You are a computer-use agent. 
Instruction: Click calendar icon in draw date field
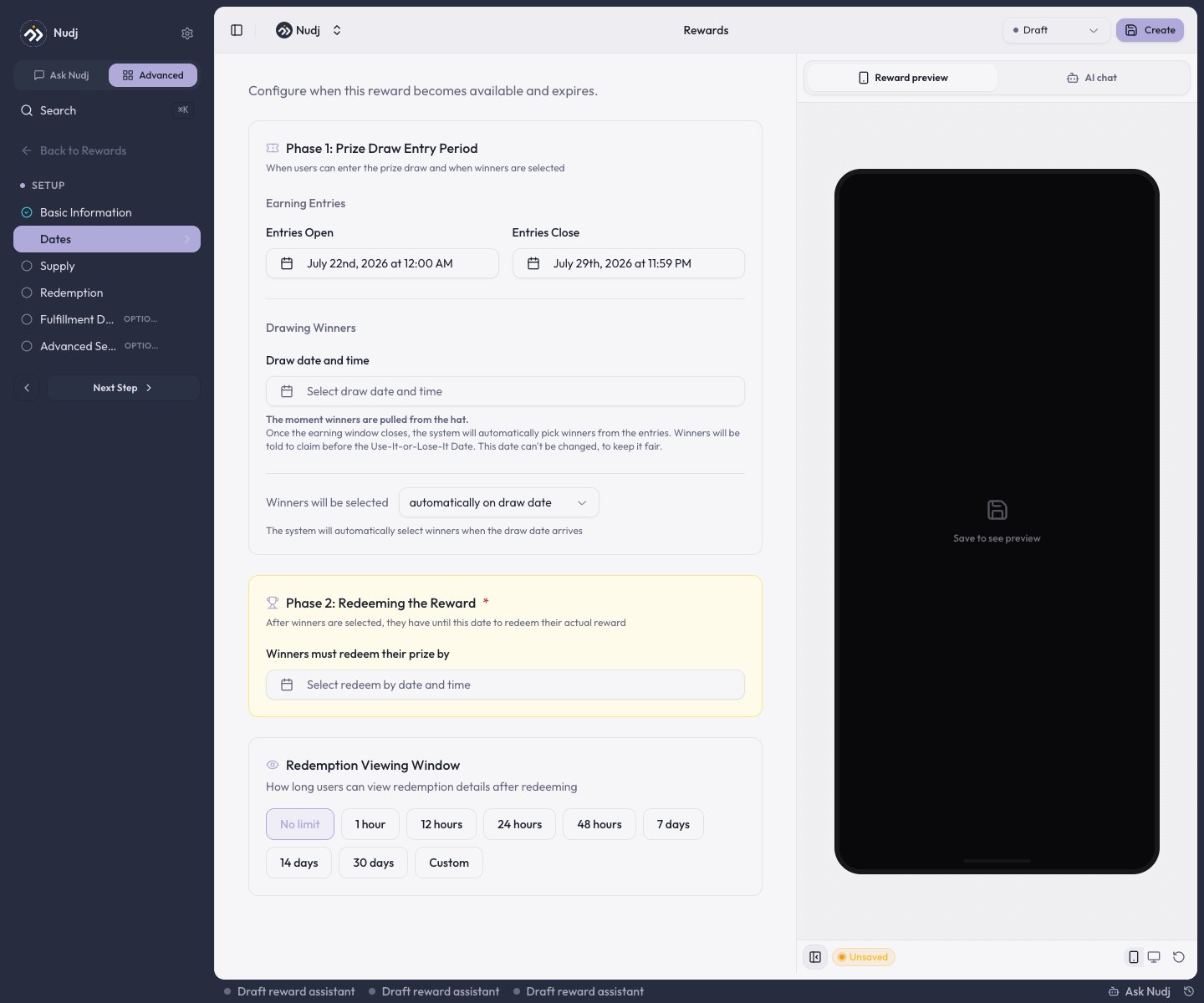287,391
